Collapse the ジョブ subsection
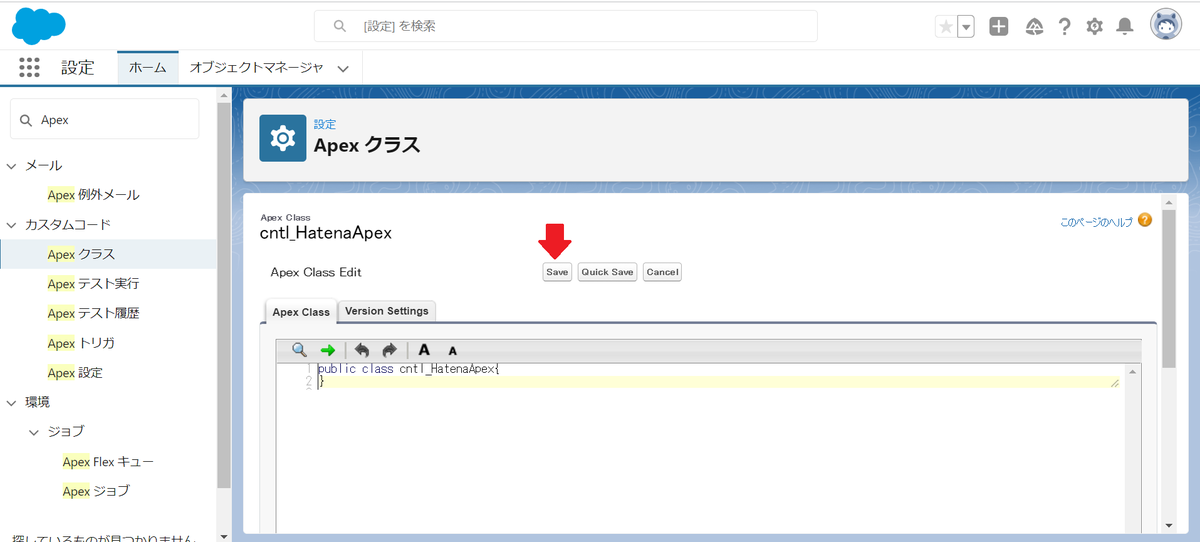 coord(34,432)
